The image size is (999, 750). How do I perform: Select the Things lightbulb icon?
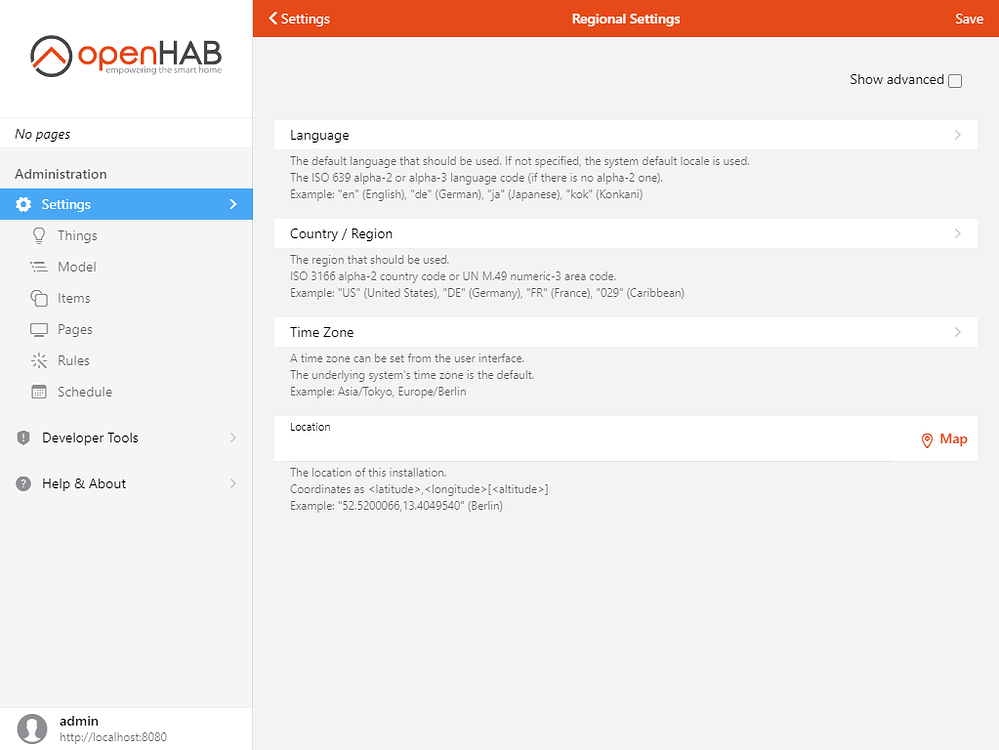[38, 235]
